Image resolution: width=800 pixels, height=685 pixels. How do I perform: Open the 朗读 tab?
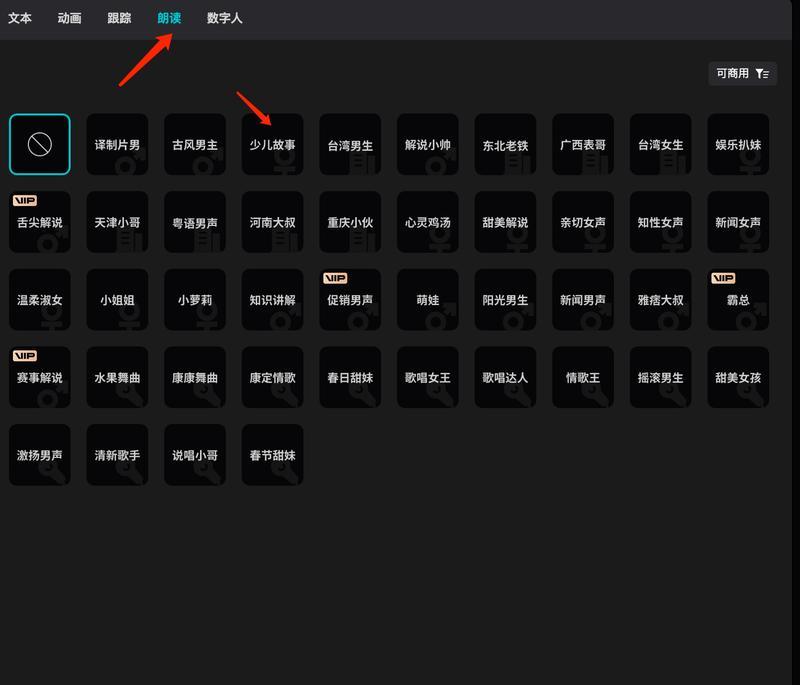(169, 18)
